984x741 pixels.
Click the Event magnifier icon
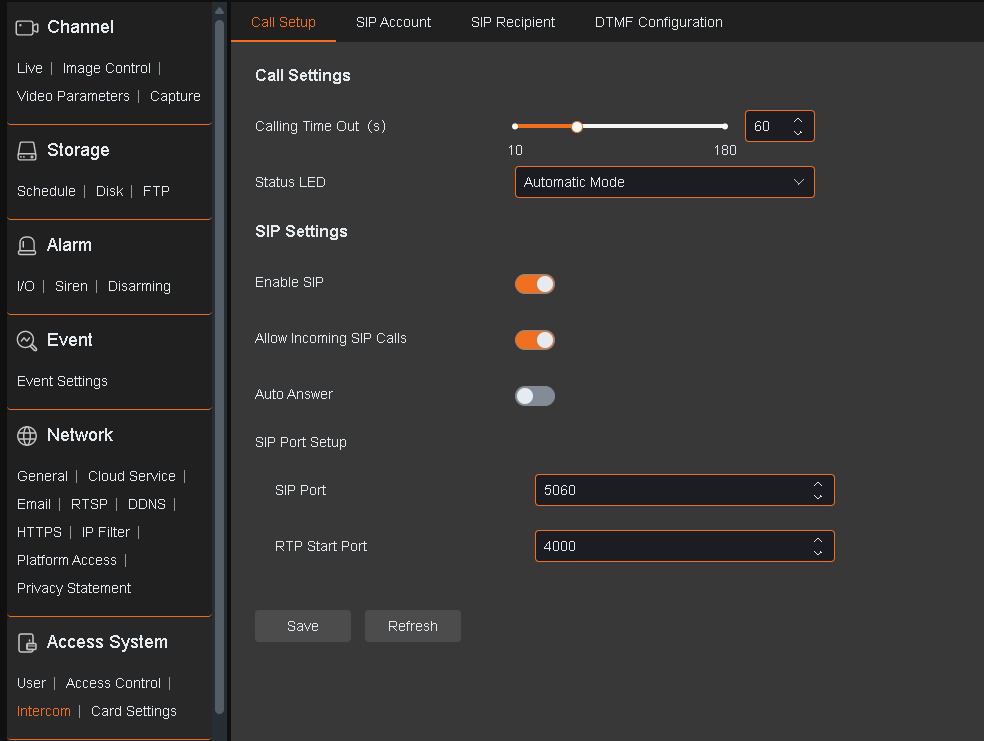click(x=27, y=341)
